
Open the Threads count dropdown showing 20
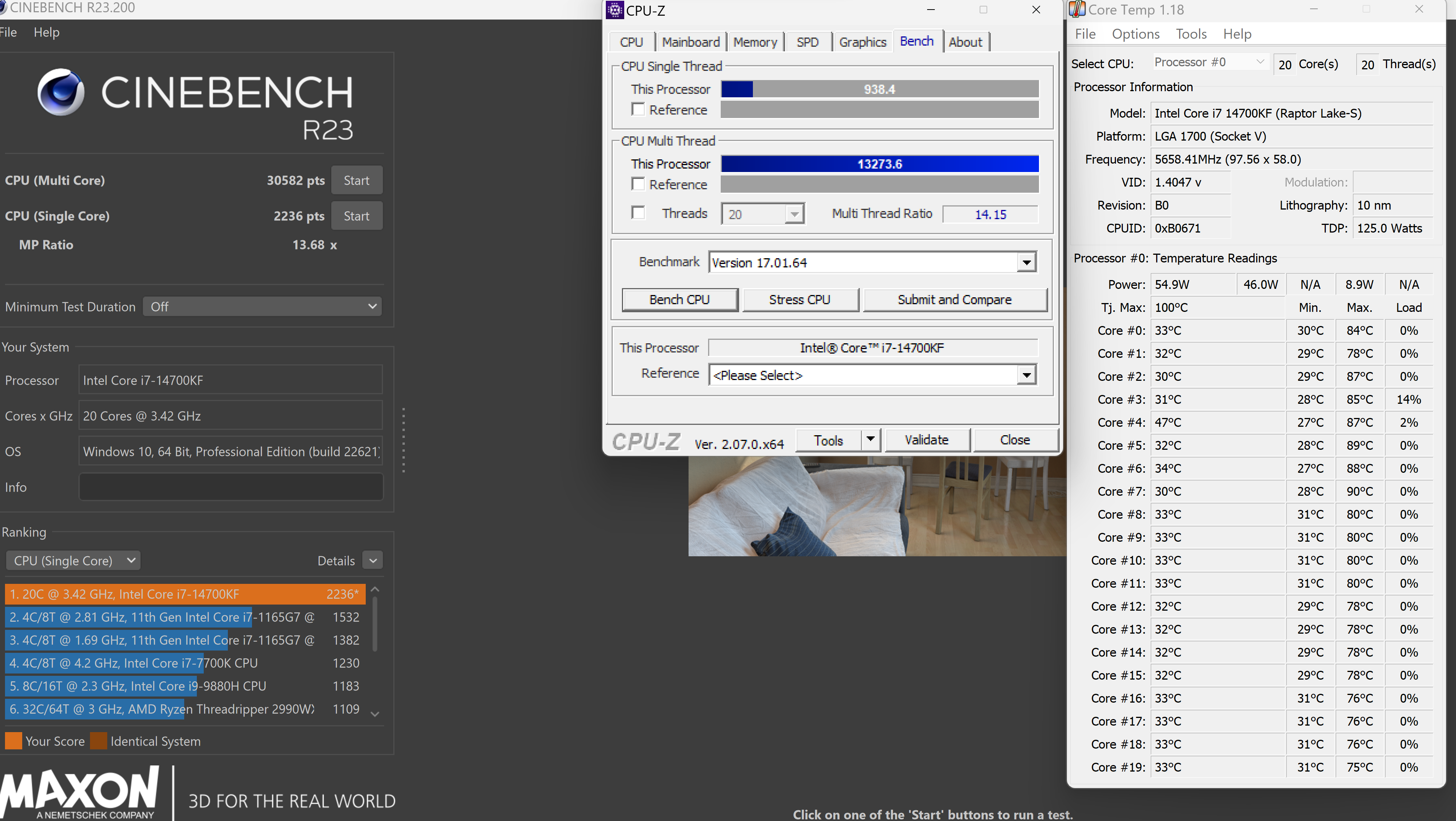pos(762,214)
